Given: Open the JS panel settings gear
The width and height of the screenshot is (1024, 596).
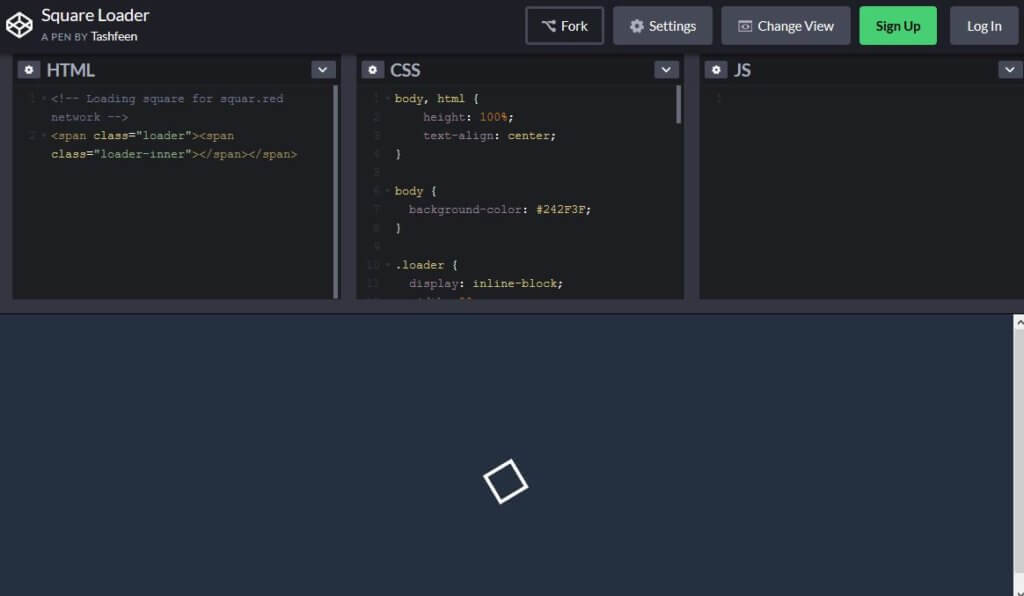Looking at the screenshot, I should (716, 69).
